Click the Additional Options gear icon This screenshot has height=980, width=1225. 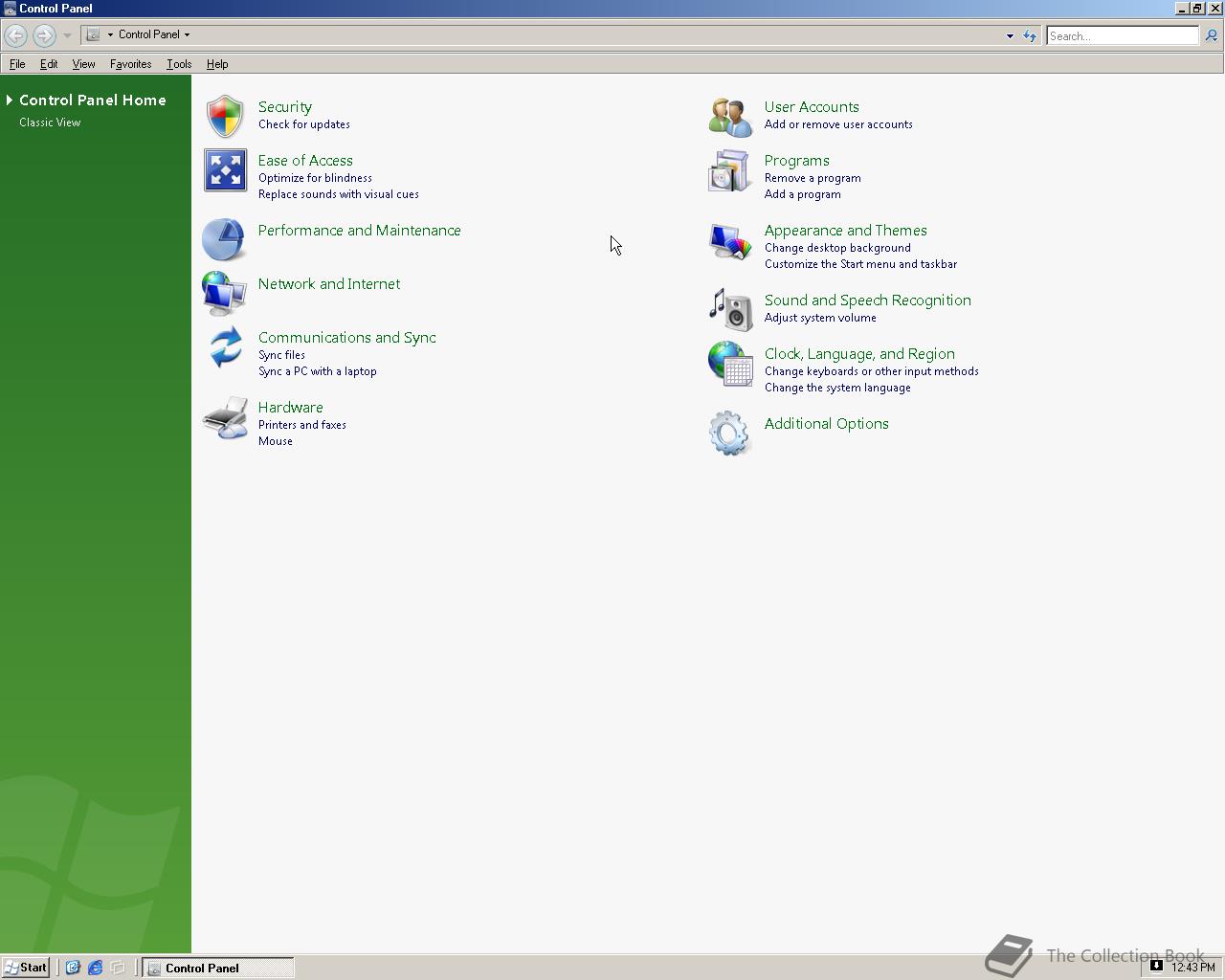730,433
